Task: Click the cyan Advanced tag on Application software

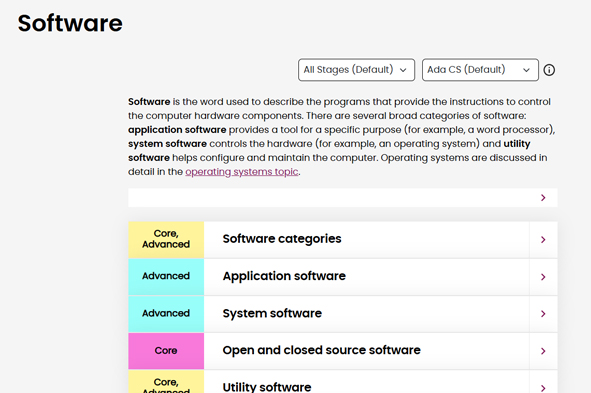Action: 166,277
